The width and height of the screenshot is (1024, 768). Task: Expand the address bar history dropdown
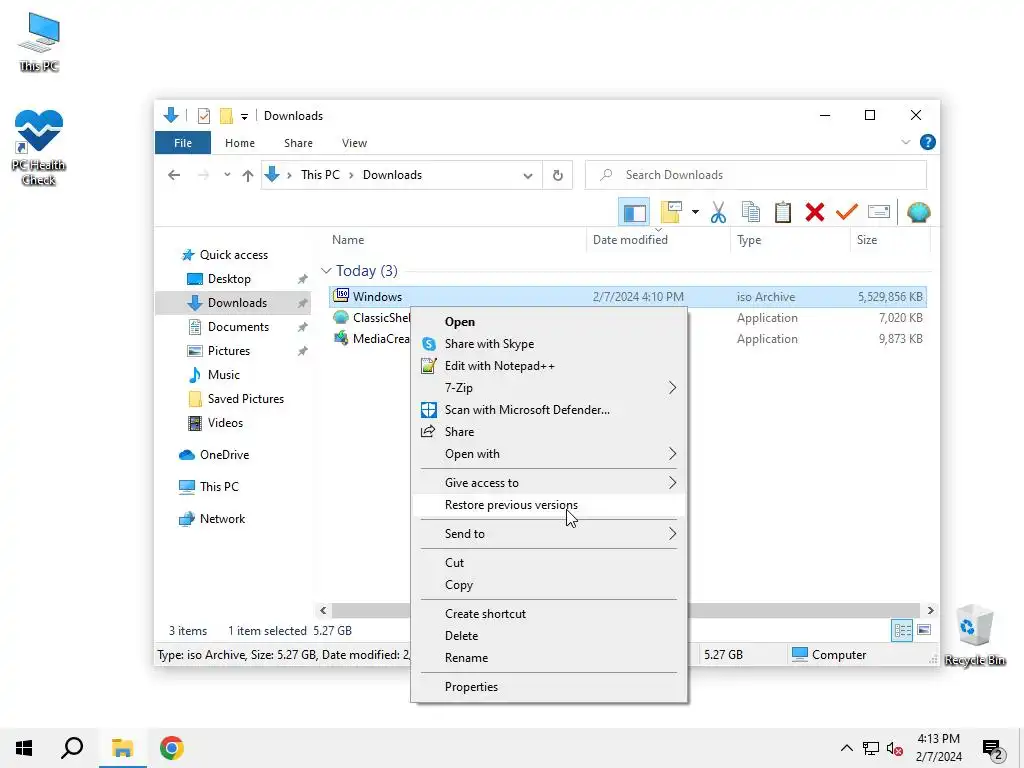[x=528, y=175]
